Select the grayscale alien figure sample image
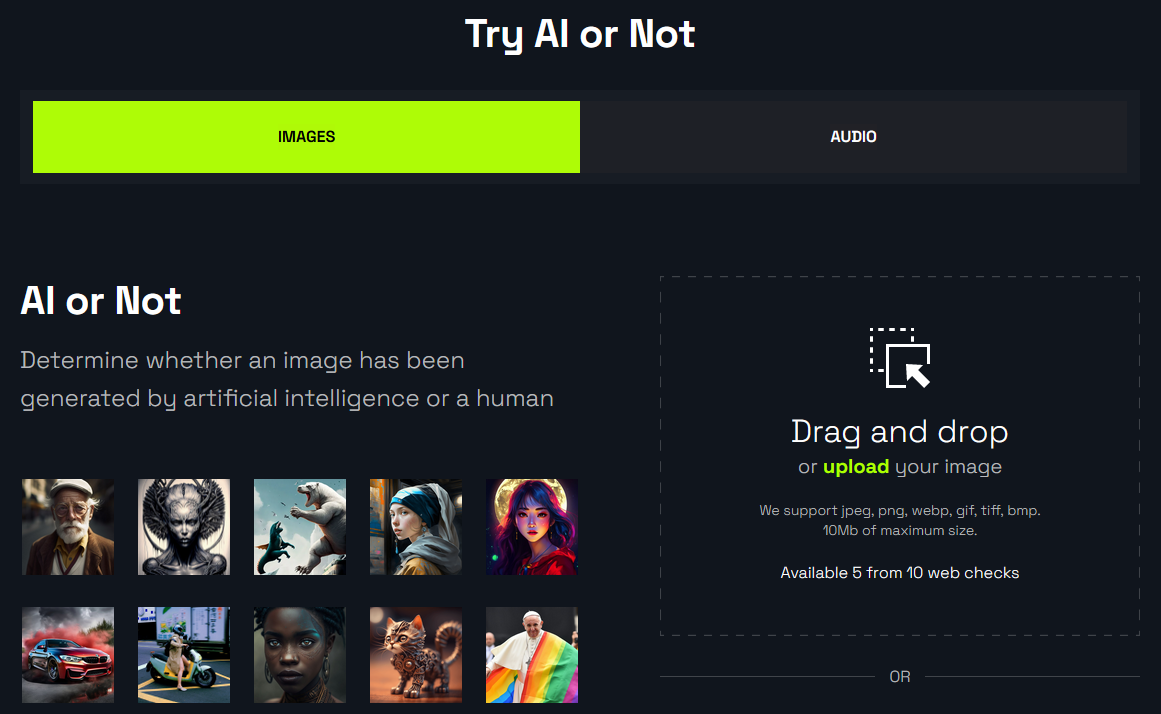The height and width of the screenshot is (714, 1161). [184, 527]
